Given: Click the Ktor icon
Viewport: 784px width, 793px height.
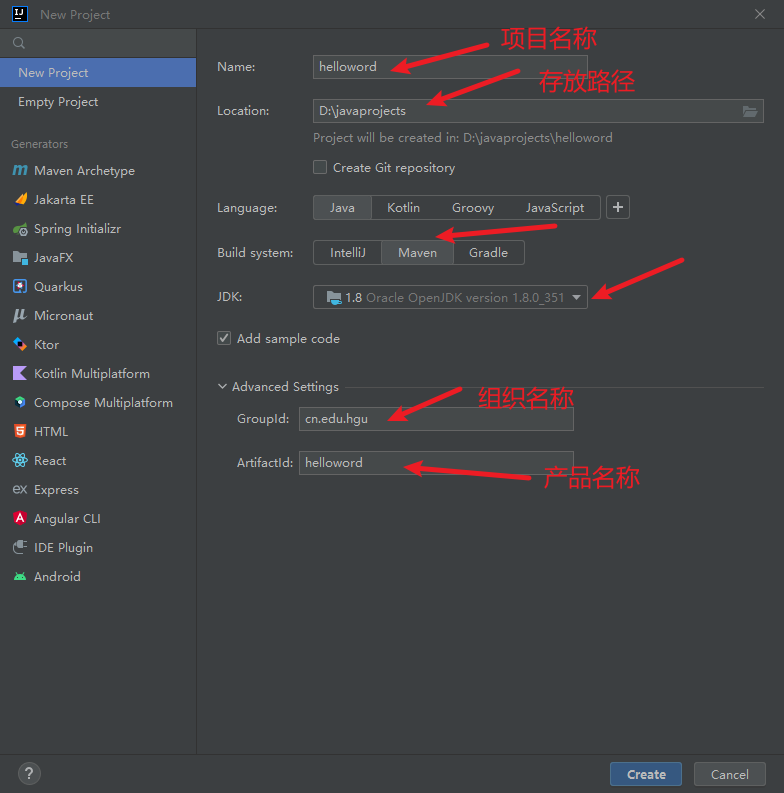Looking at the screenshot, I should tap(20, 344).
